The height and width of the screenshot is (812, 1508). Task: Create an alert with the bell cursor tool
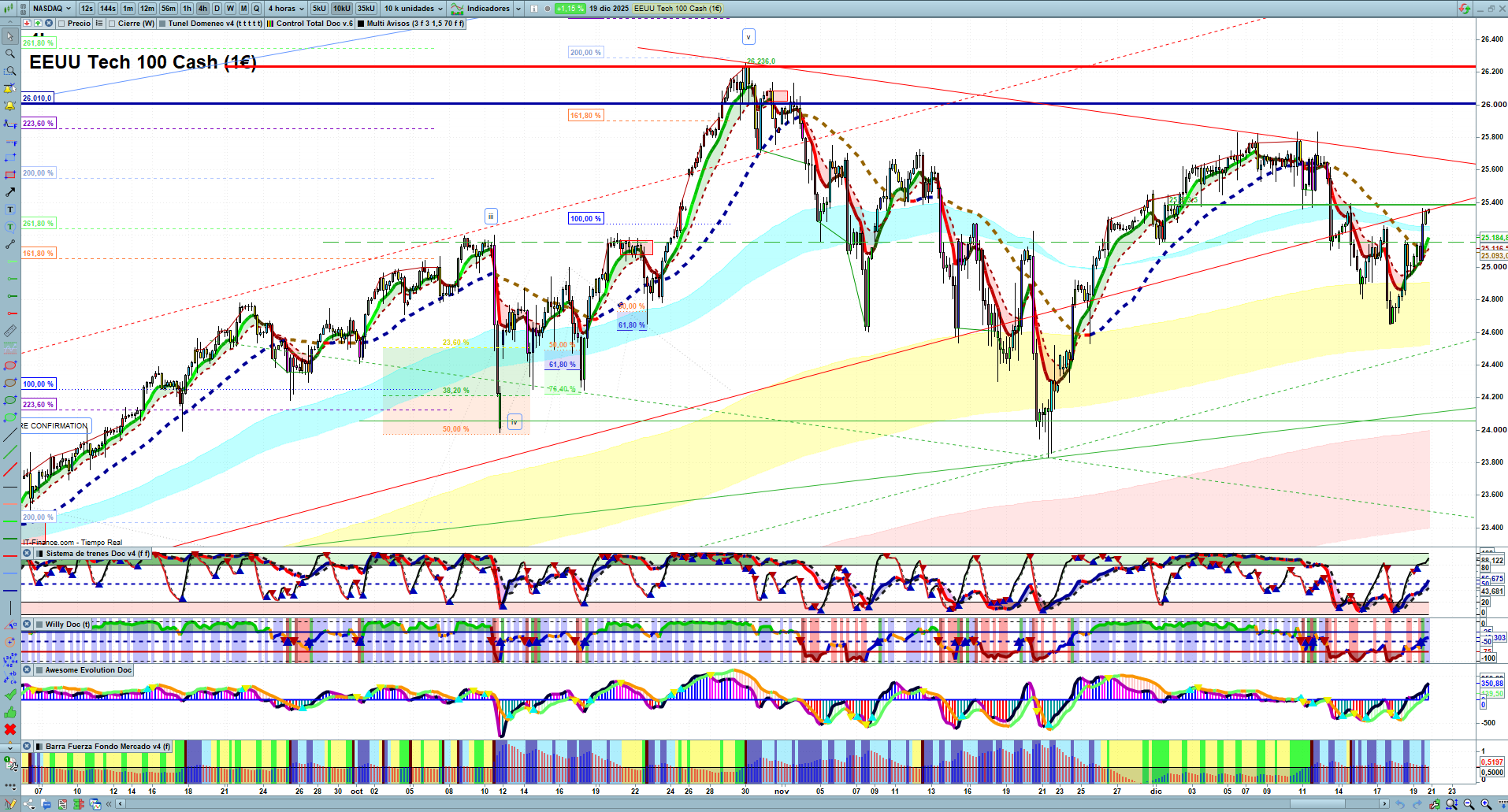pyautogui.click(x=10, y=88)
